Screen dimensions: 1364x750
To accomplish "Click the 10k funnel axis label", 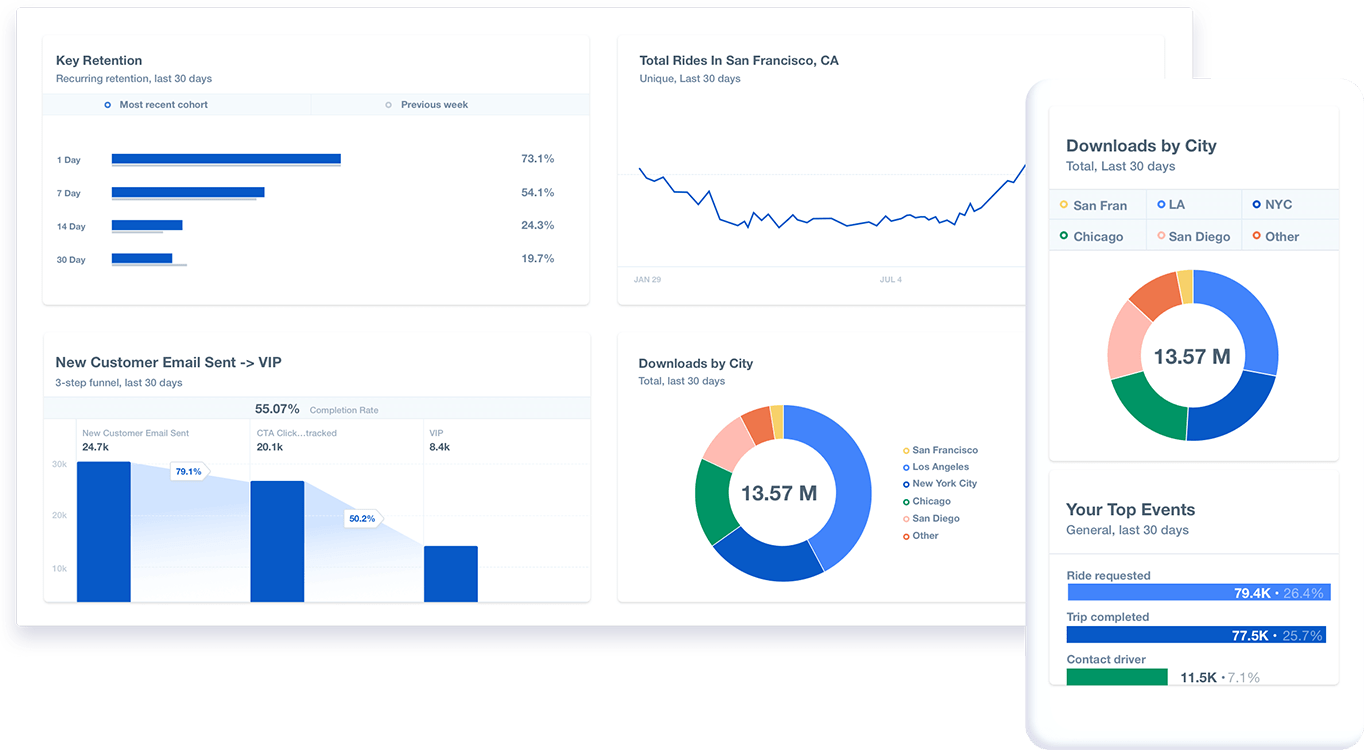I will pos(59,568).
